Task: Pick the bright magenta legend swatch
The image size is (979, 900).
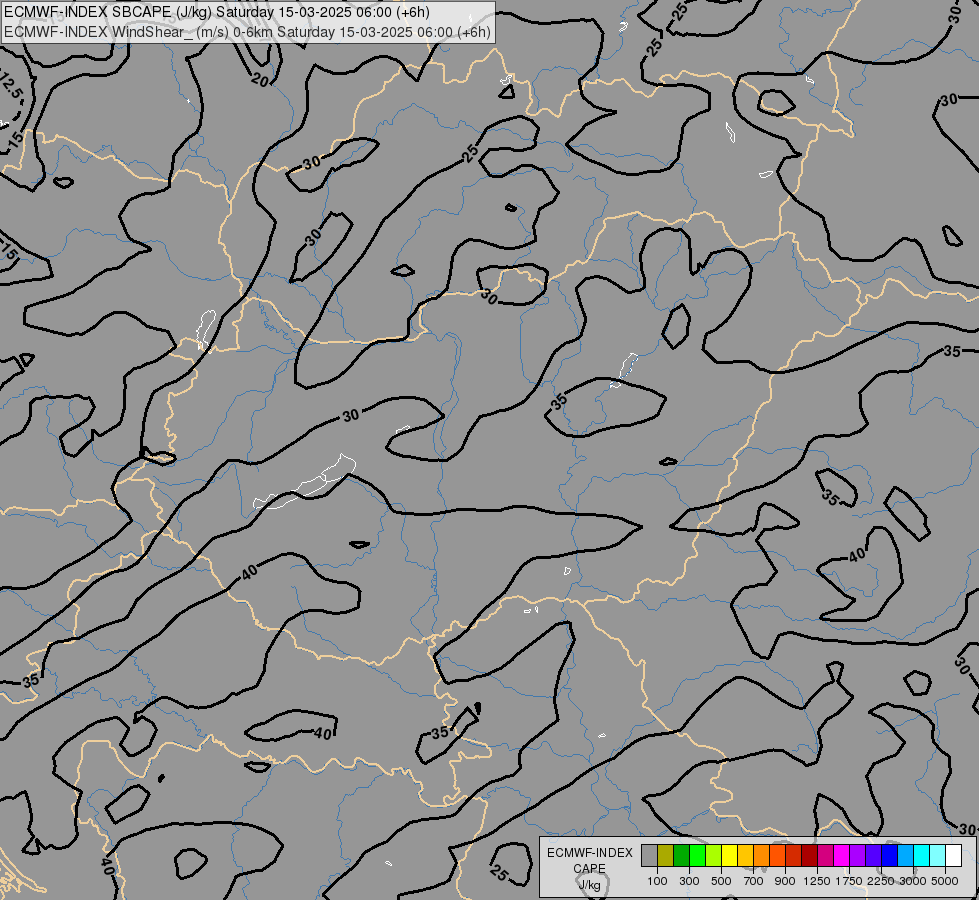Action: (x=842, y=855)
